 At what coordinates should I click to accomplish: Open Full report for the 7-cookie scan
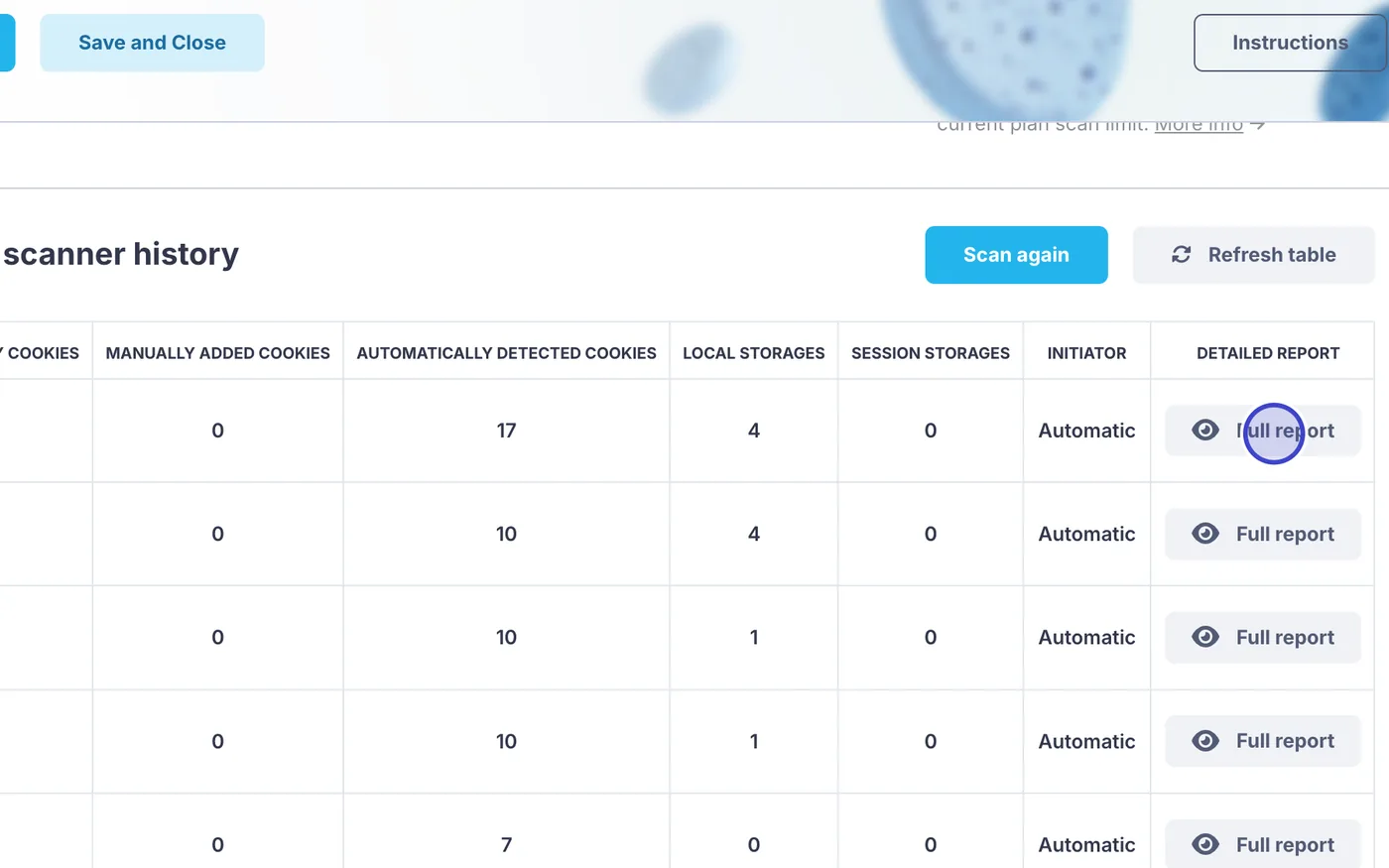click(x=1263, y=843)
